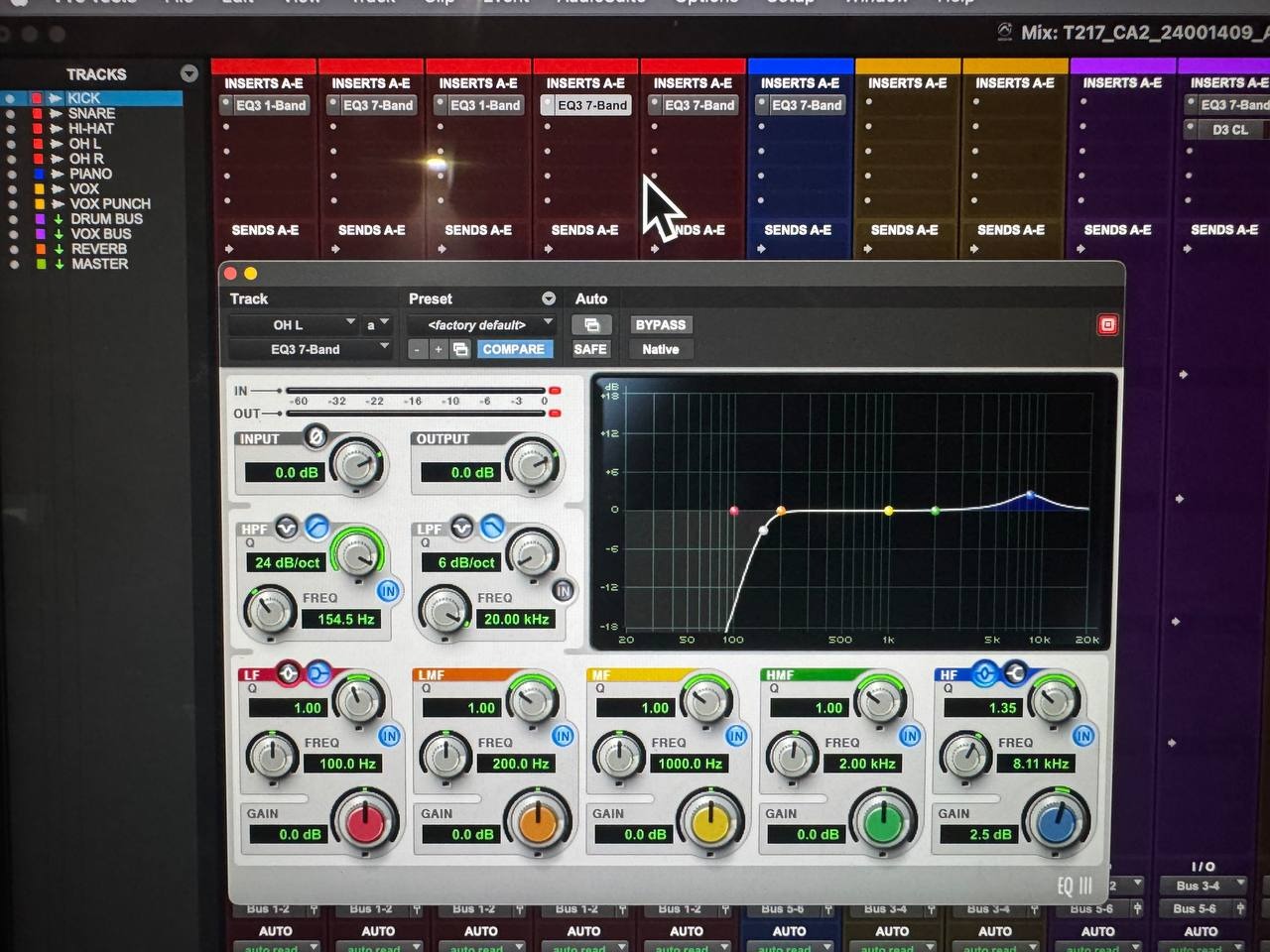Toggle the HPF band IN button
Screen dimensions: 1270x952
coord(388,591)
